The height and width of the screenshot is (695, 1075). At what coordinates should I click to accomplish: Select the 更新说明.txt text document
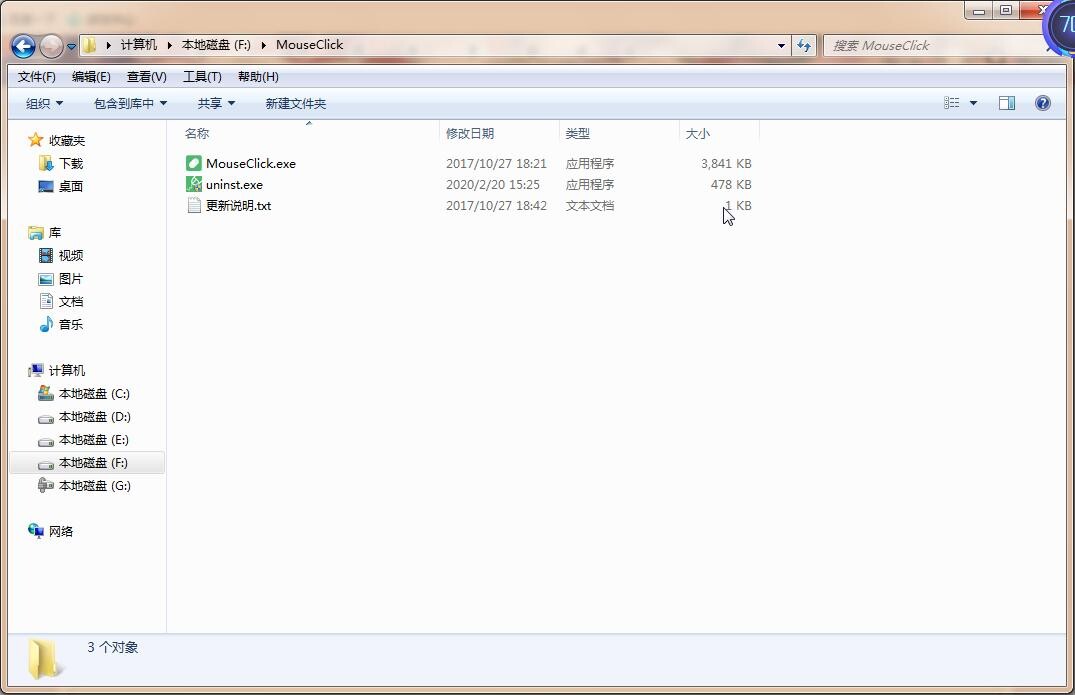238,205
